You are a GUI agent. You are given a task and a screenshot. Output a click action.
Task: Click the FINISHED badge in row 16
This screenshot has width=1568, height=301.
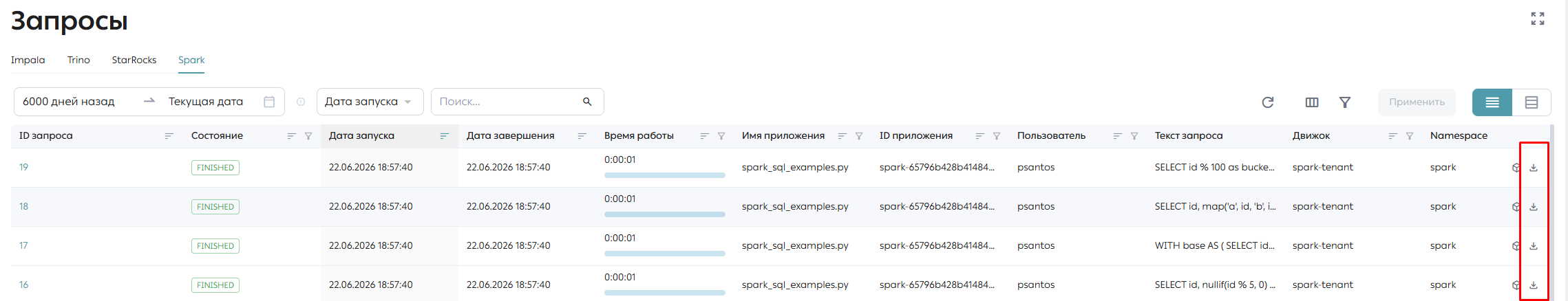[215, 285]
